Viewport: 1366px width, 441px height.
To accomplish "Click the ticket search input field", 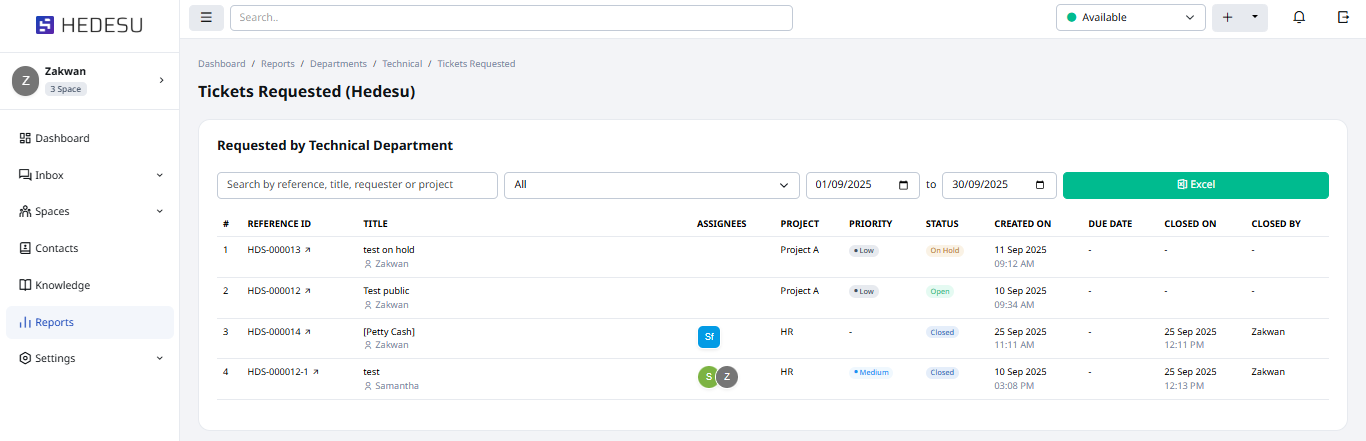I will tap(357, 185).
